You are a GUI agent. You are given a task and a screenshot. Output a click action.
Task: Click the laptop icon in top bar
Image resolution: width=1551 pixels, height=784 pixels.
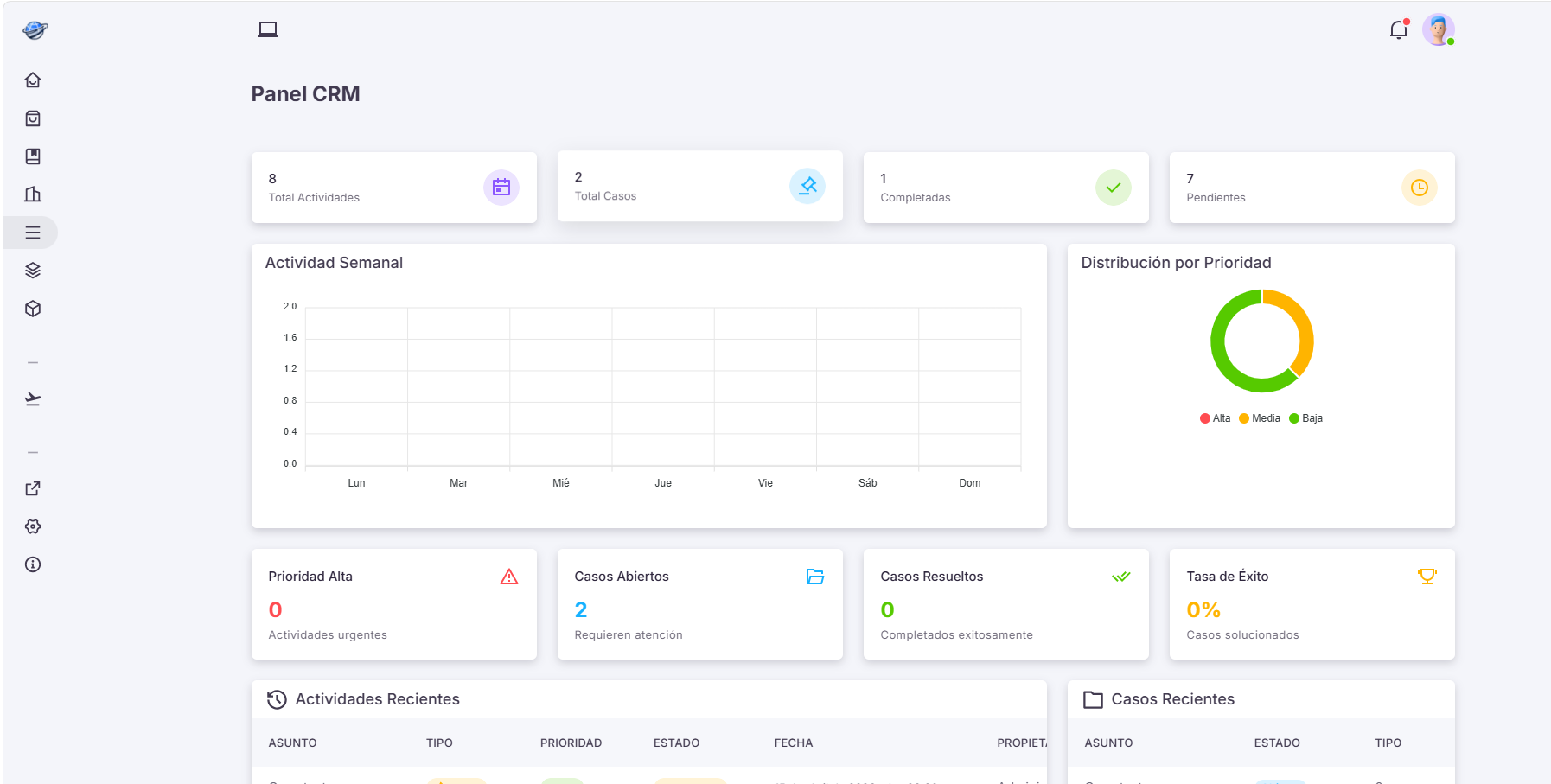pos(268,29)
